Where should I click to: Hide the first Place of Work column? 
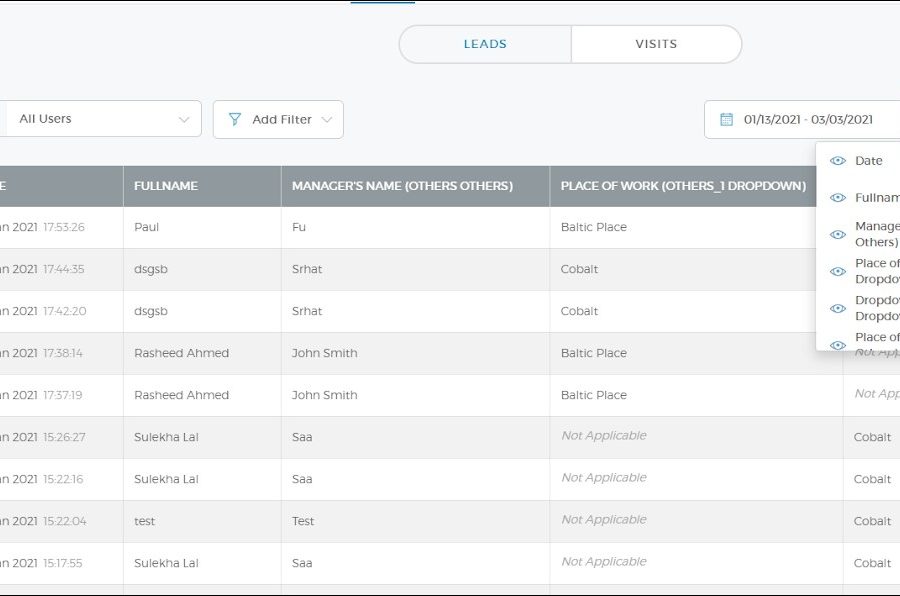pyautogui.click(x=838, y=272)
